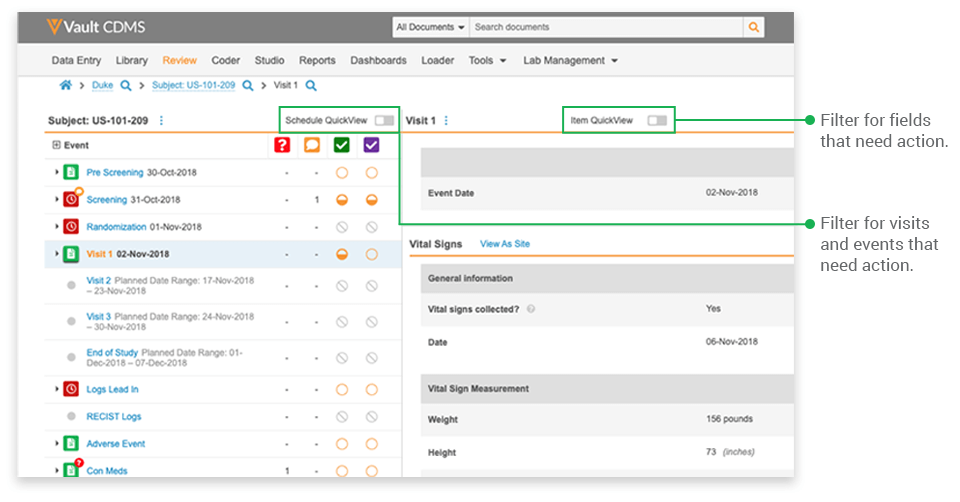The width and height of the screenshot is (960, 502).
Task: Click the orange comment bubble column icon
Action: tap(314, 145)
